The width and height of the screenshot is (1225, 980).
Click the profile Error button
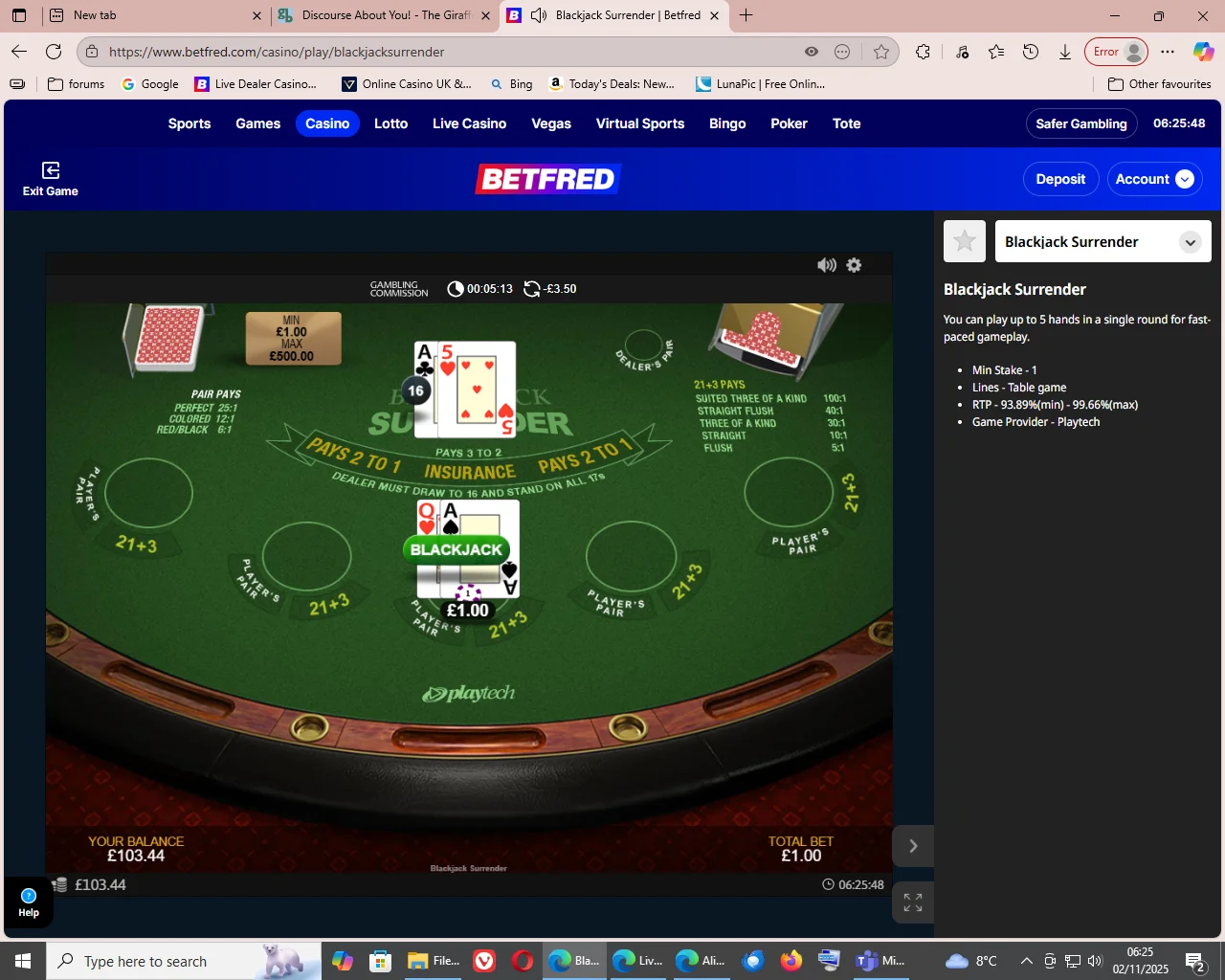point(1116,52)
